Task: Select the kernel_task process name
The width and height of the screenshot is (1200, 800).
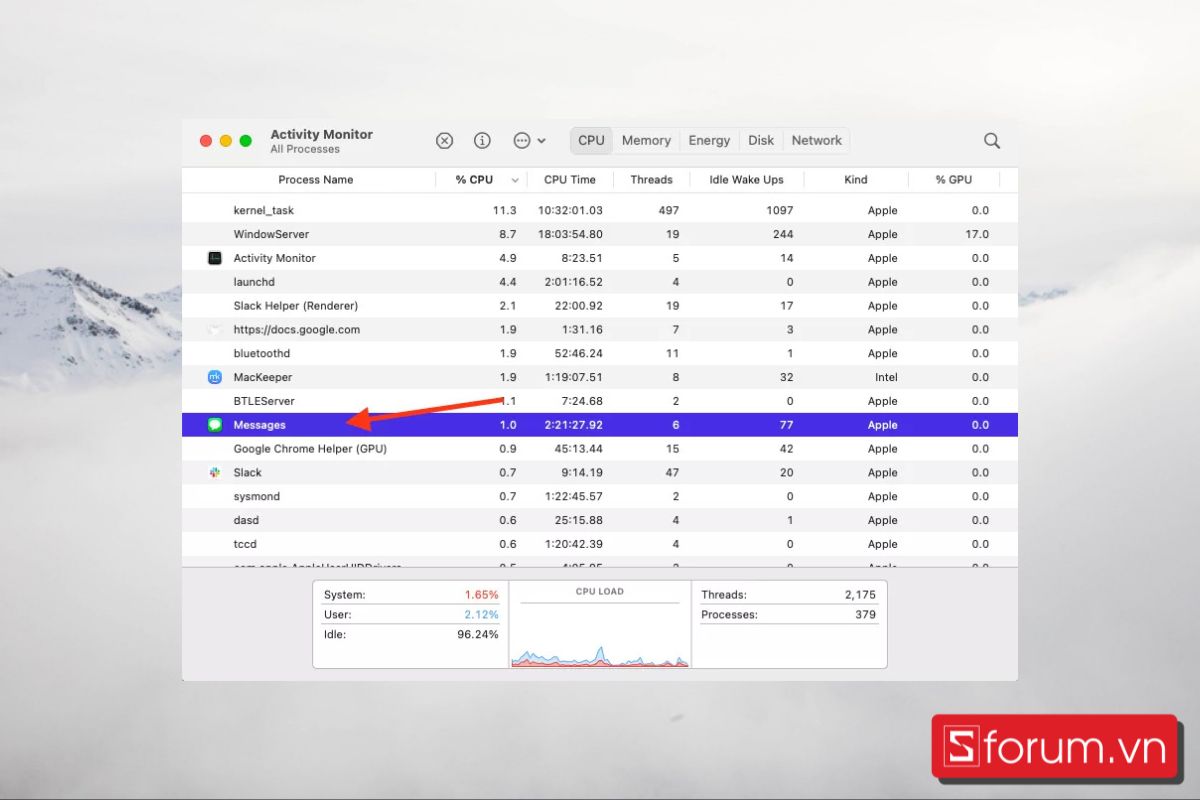Action: pos(263,211)
